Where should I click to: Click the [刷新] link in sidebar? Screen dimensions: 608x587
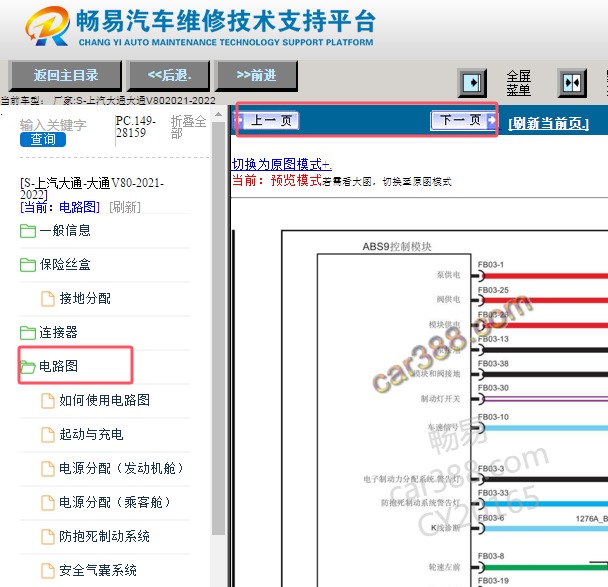[x=125, y=207]
